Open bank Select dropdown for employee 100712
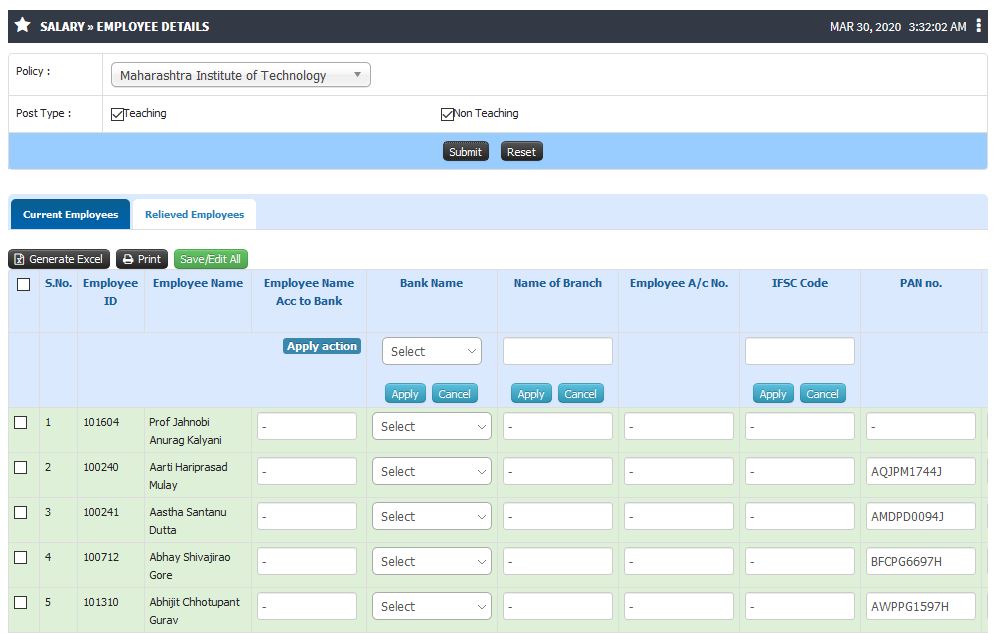The image size is (995, 633). coord(432,561)
